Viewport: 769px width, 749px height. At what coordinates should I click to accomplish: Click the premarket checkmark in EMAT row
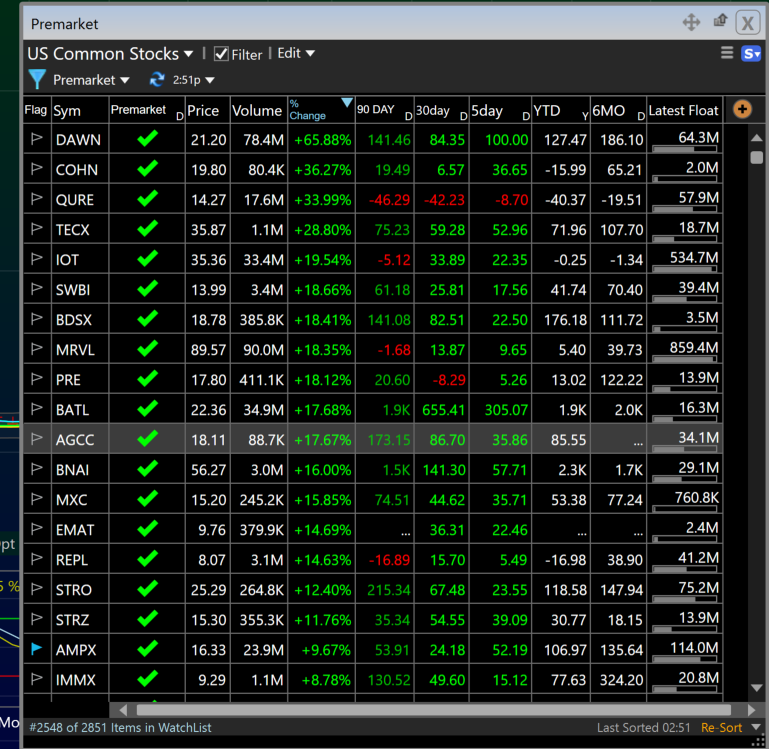click(147, 529)
